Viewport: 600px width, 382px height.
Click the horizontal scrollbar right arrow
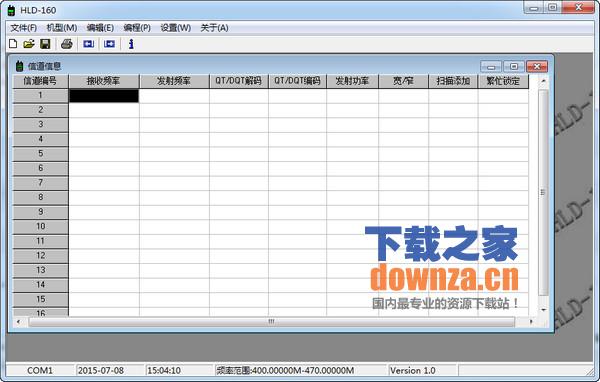pyautogui.click(x=531, y=322)
